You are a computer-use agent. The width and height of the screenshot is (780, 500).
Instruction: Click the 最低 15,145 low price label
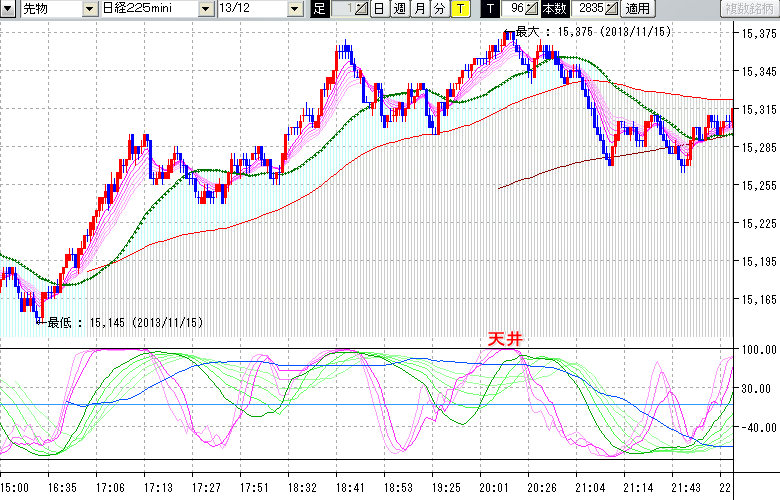pos(125,322)
